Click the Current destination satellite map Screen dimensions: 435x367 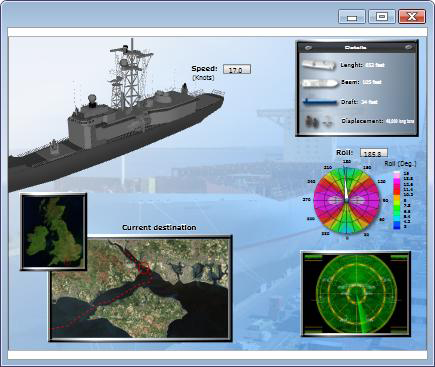tap(140, 288)
